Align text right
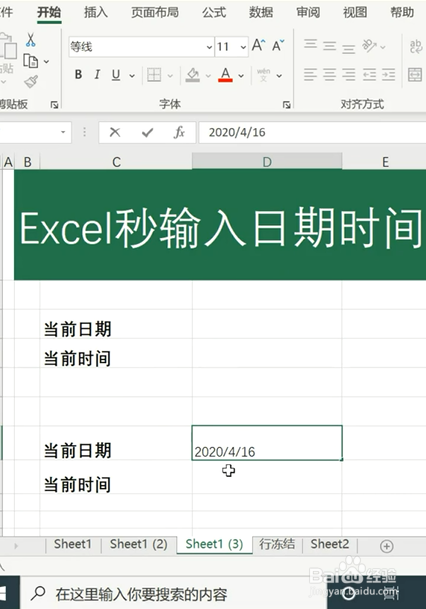This screenshot has width=426, height=609. click(348, 74)
